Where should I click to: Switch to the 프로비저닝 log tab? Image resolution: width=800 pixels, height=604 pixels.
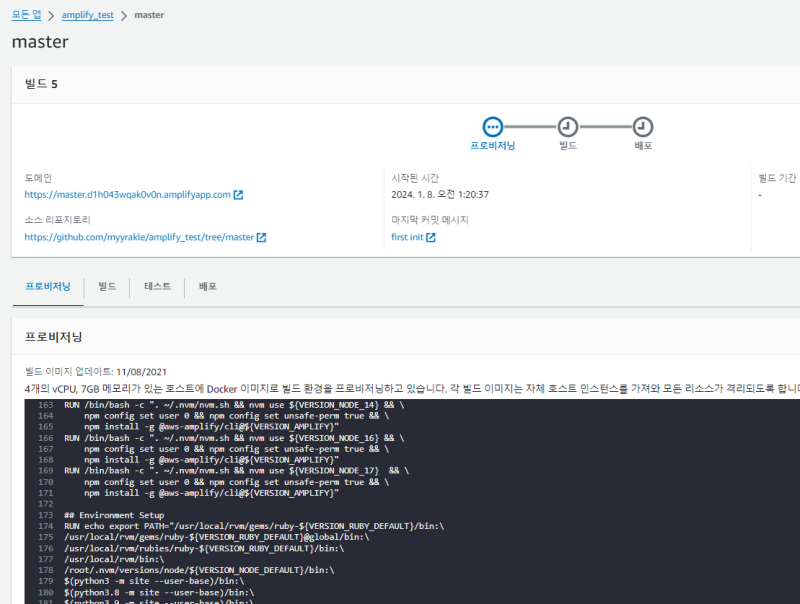click(47, 287)
